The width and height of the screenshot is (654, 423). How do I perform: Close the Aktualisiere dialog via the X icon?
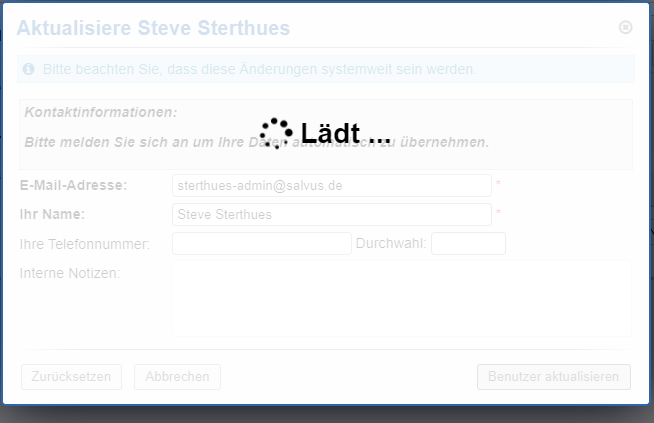point(626,28)
